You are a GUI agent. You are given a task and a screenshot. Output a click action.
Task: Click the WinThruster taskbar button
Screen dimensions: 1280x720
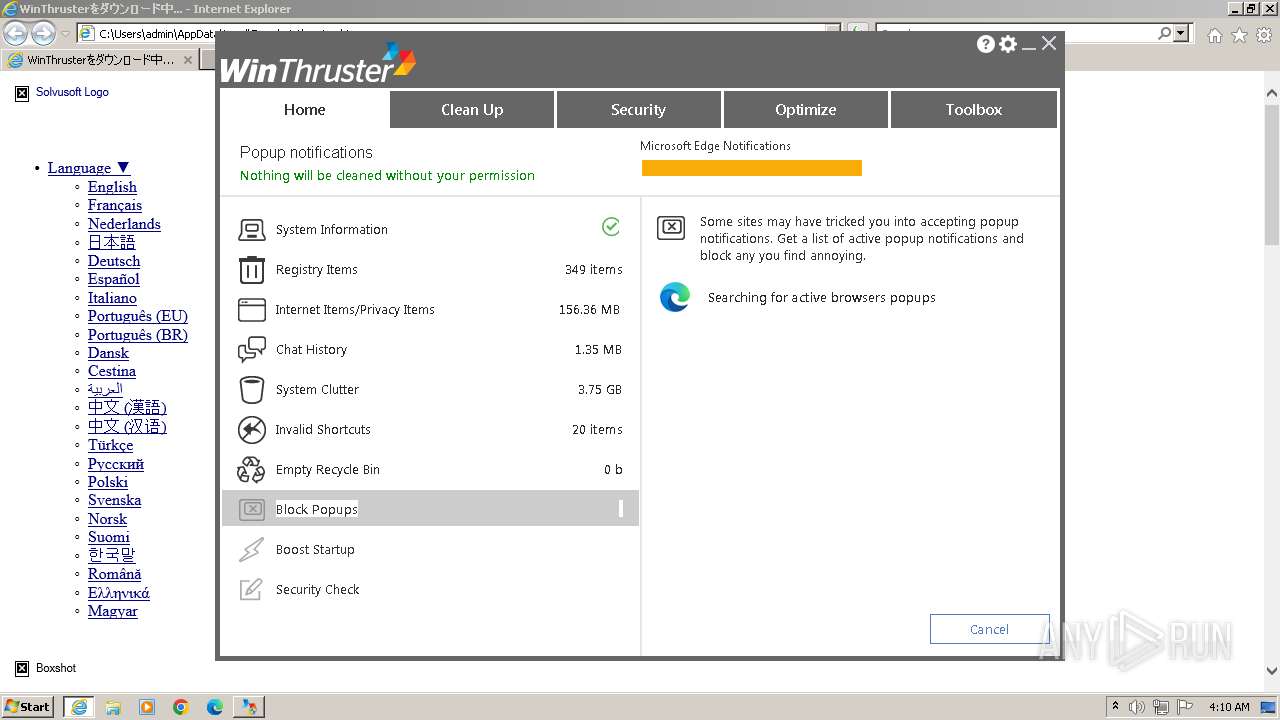coord(249,707)
